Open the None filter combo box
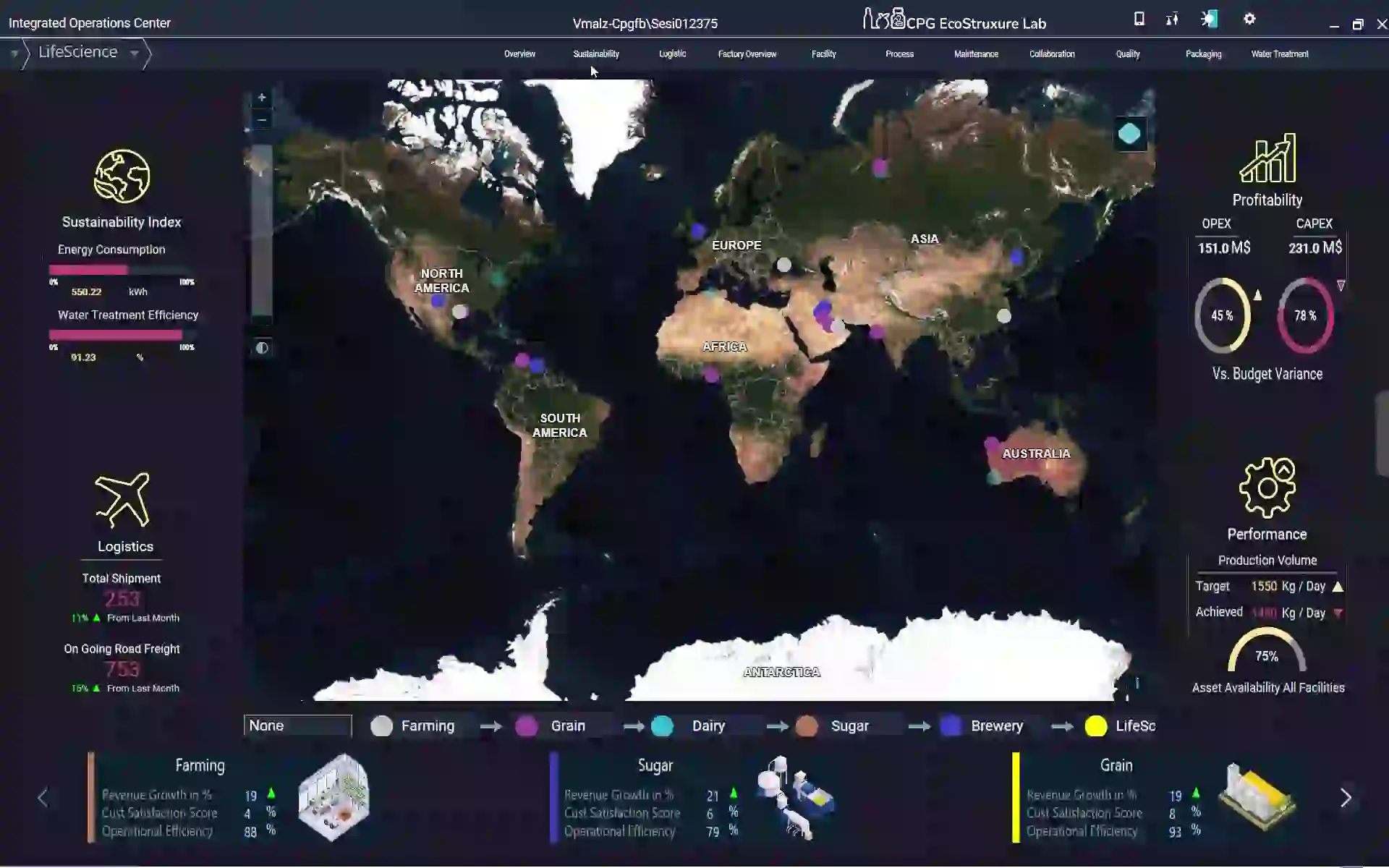Viewport: 1389px width, 868px height. pos(298,726)
